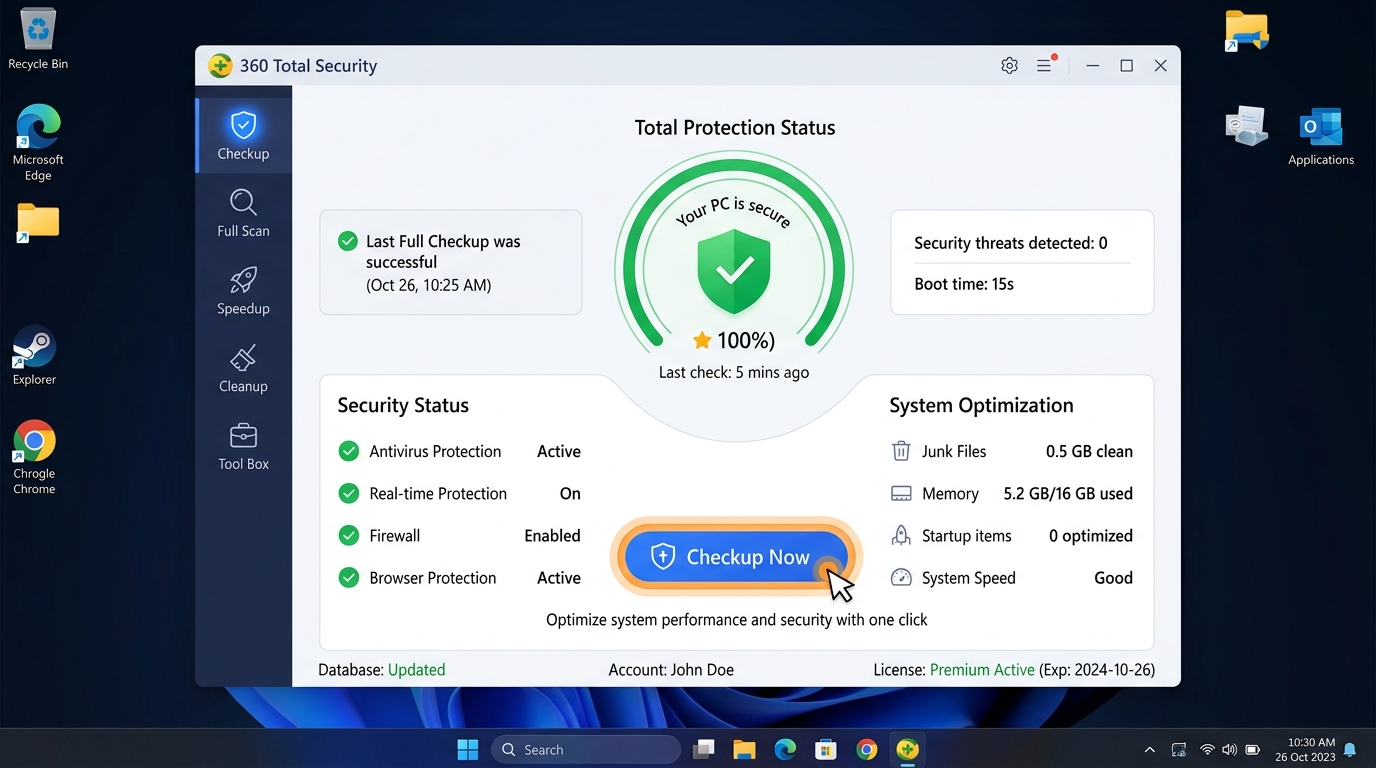Image resolution: width=1376 pixels, height=768 pixels.
Task: Switch to the Checkup tab
Action: click(x=243, y=131)
